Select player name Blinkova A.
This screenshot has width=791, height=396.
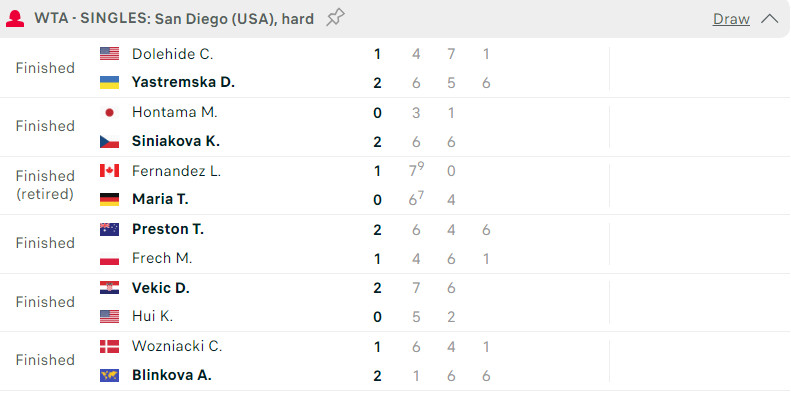[172, 375]
